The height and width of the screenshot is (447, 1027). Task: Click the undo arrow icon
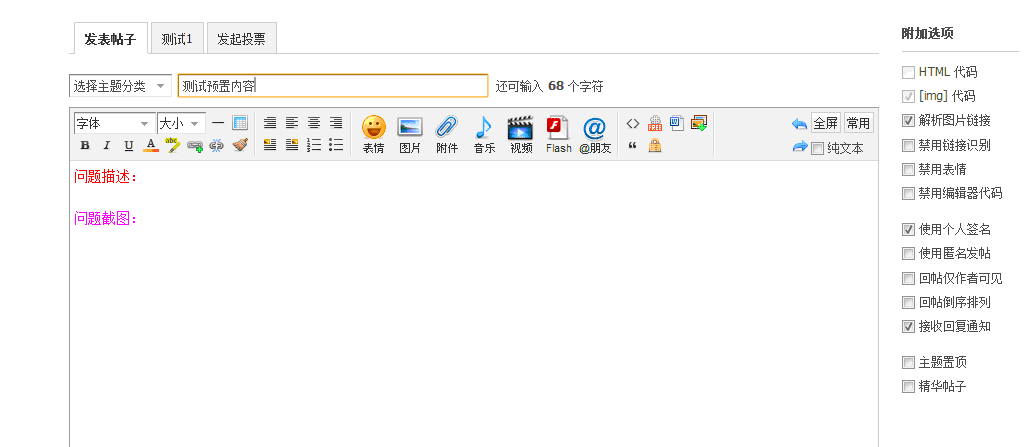799,124
